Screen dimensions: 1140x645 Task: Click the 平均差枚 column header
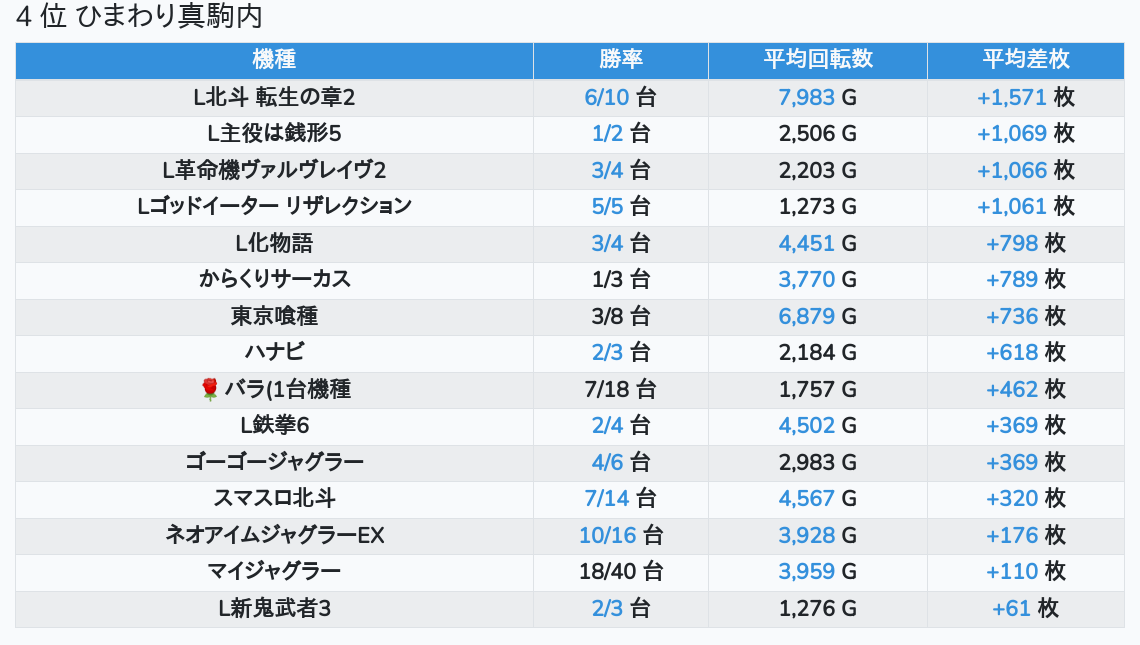click(1026, 60)
